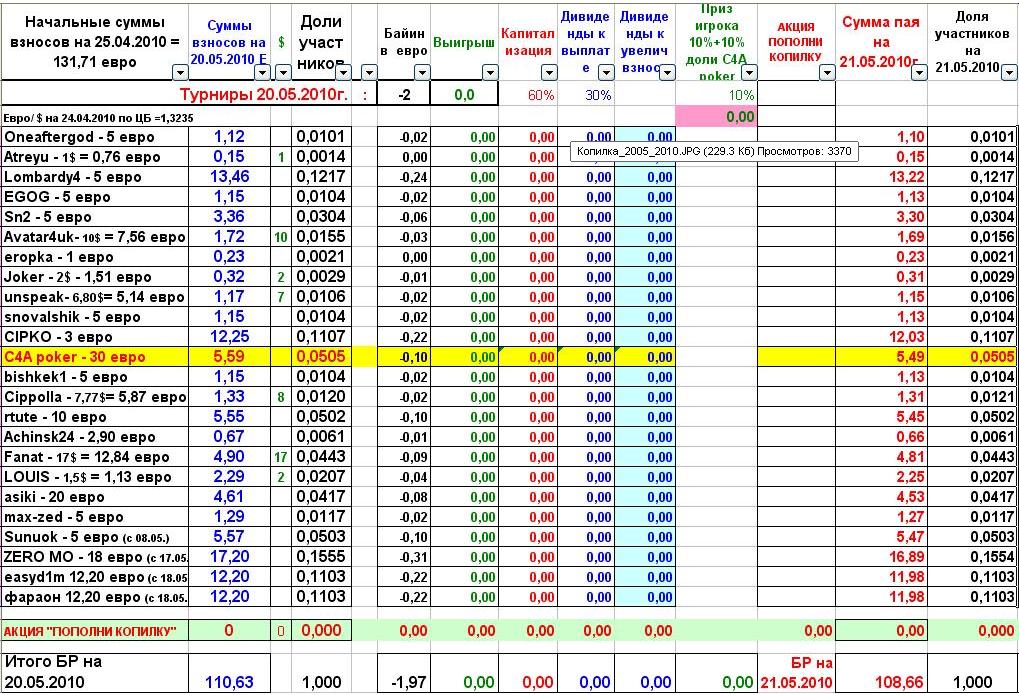Click the snovalshik - 5 евро name cell
This screenshot has height=695, width=1019.
[x=95, y=317]
